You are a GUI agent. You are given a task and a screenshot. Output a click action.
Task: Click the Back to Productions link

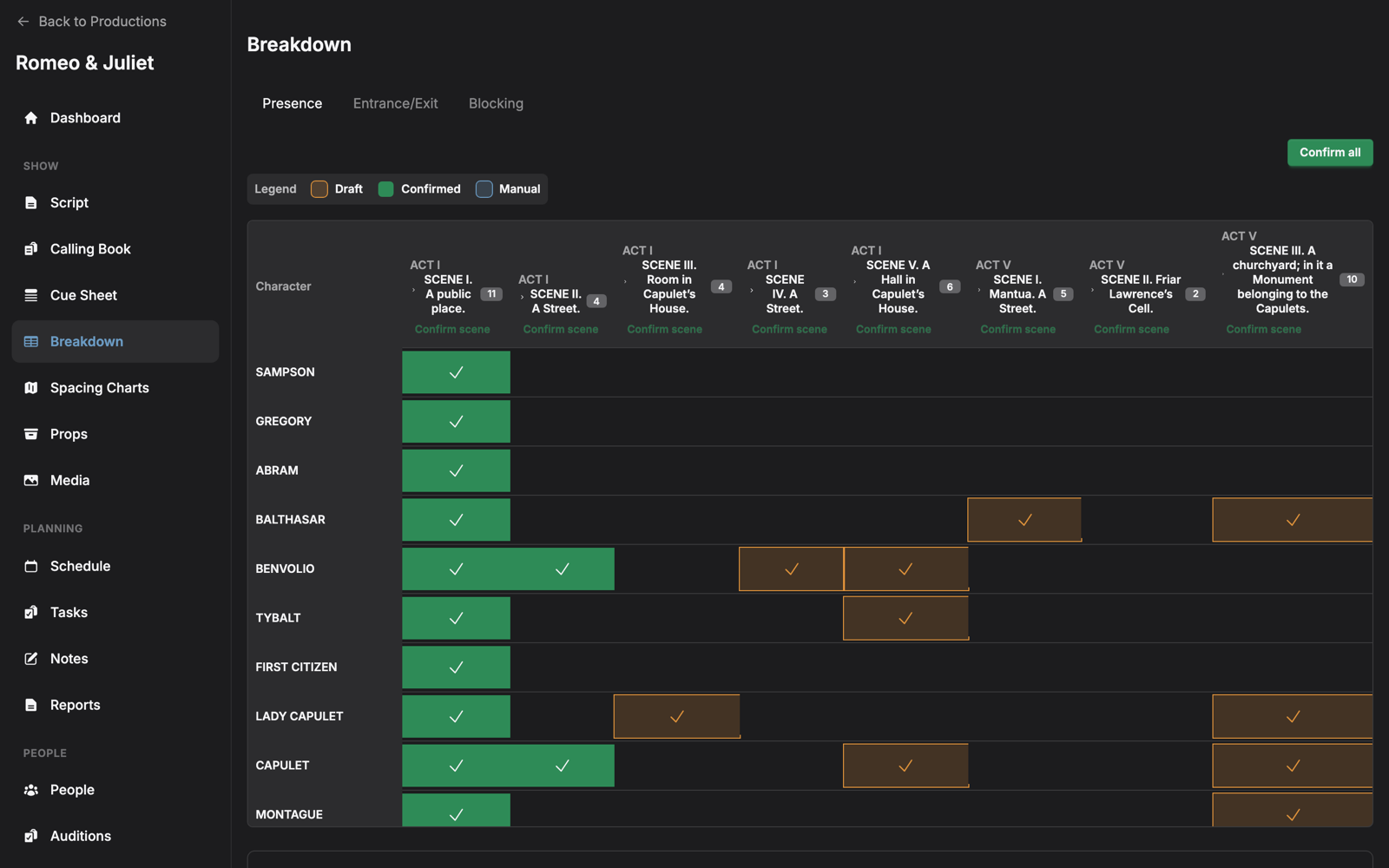point(92,22)
